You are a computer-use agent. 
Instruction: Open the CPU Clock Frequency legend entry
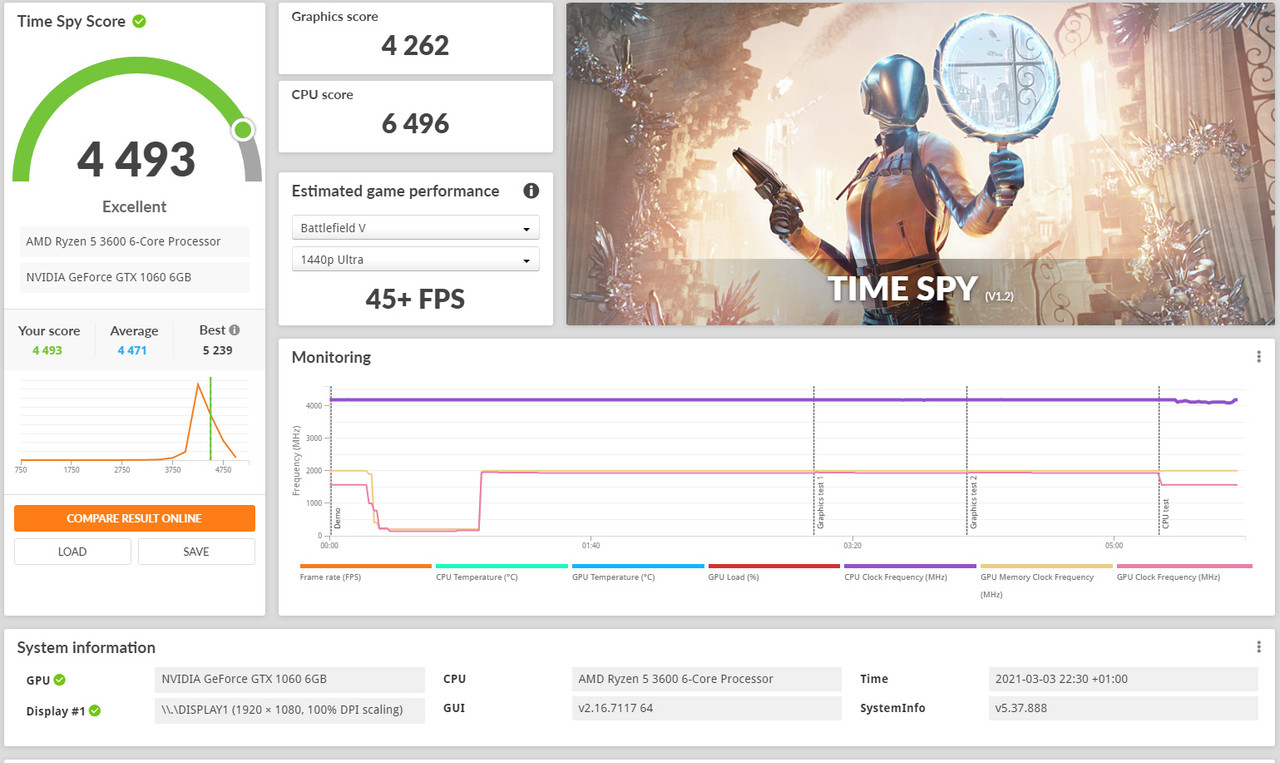910,565
